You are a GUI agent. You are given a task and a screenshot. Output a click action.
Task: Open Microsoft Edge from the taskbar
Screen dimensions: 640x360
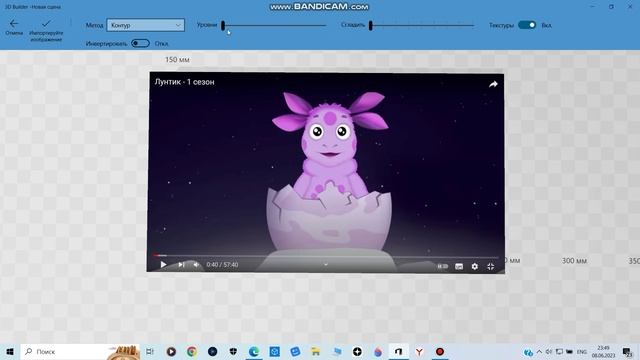tap(254, 351)
